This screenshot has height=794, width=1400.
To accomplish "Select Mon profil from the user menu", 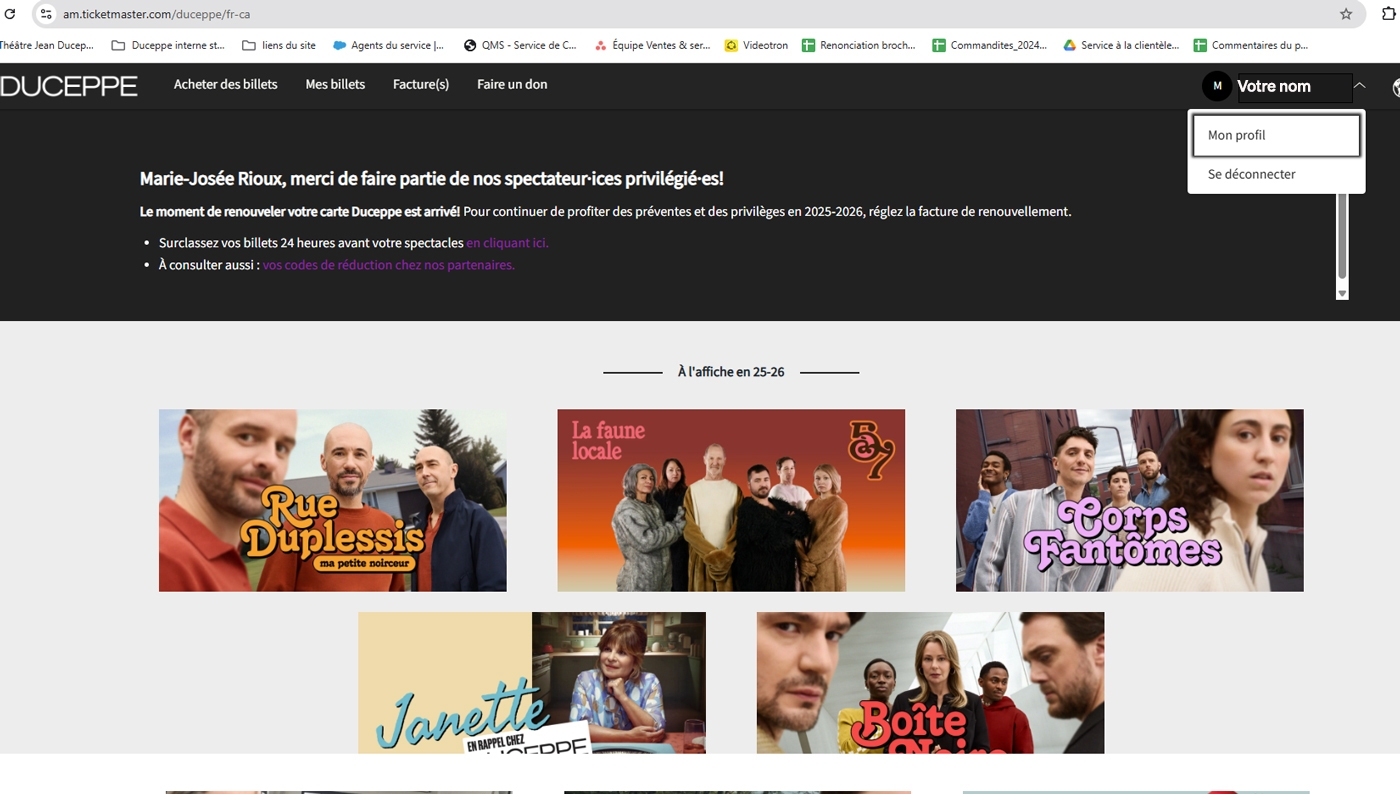I will (x=1275, y=135).
